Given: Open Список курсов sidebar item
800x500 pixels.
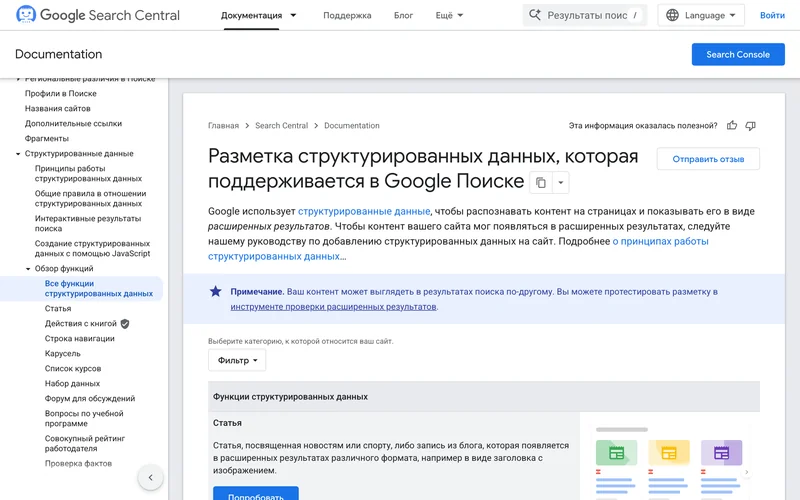Looking at the screenshot, I should (x=73, y=368).
